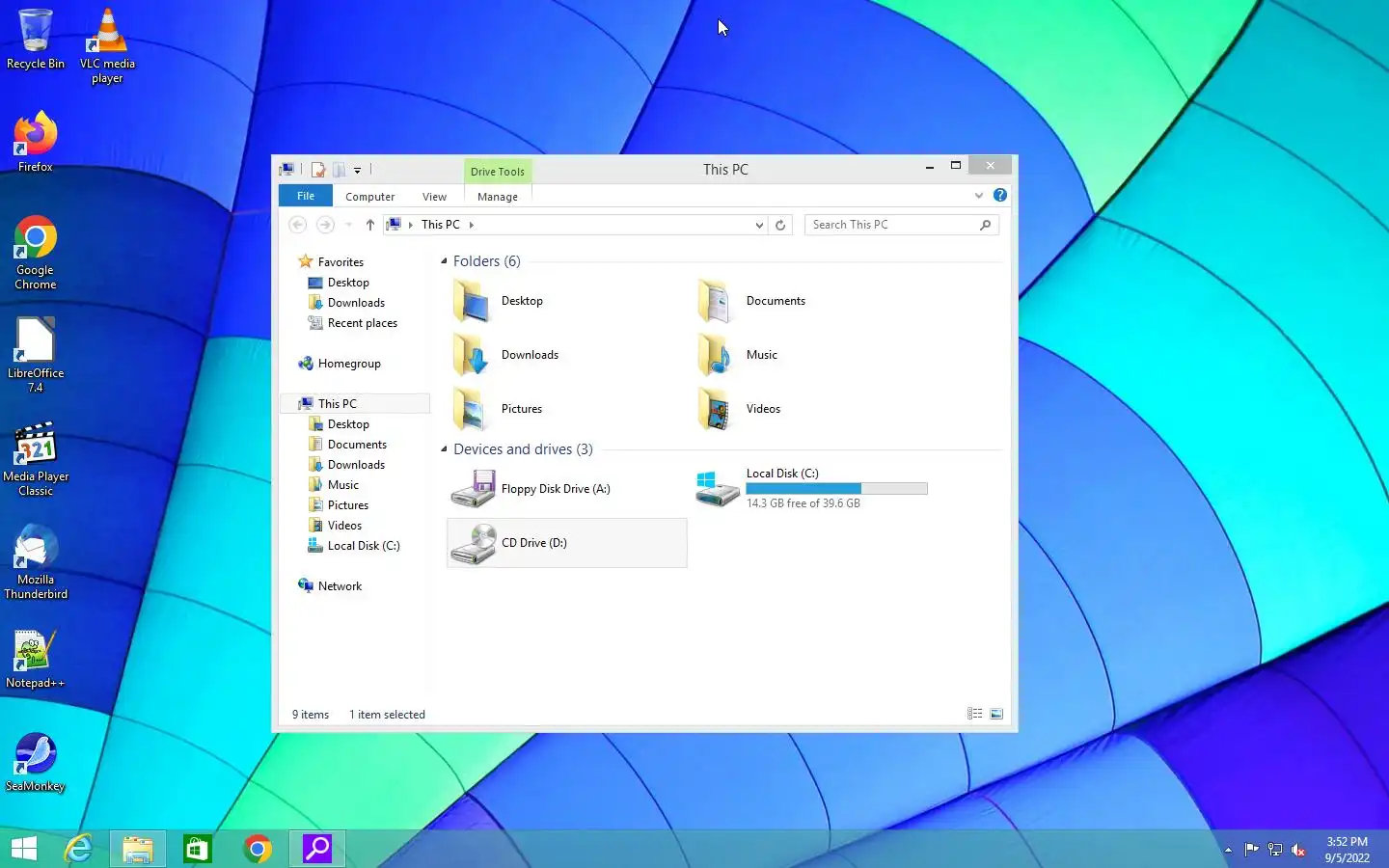Select the Documents folder icon in Folders

coord(717,301)
